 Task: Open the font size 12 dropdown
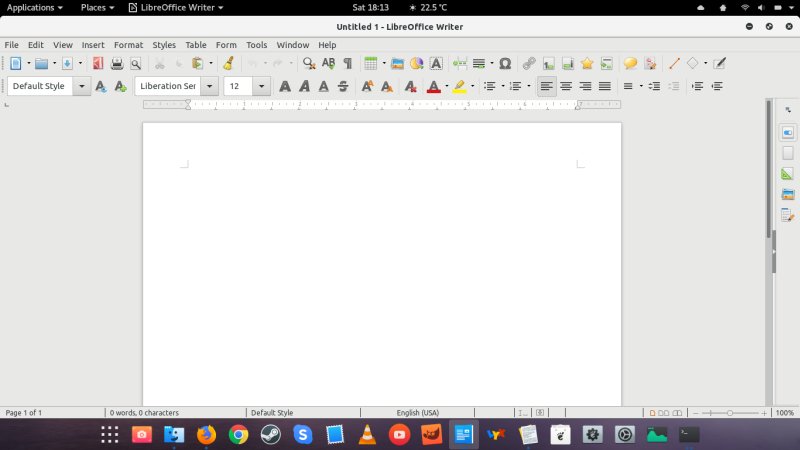click(262, 86)
